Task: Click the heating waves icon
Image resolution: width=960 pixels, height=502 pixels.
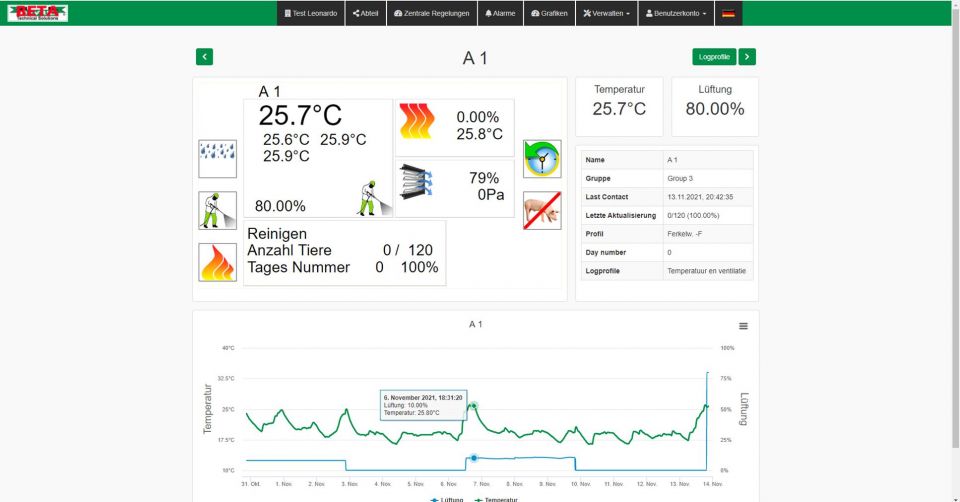Action: tap(418, 122)
